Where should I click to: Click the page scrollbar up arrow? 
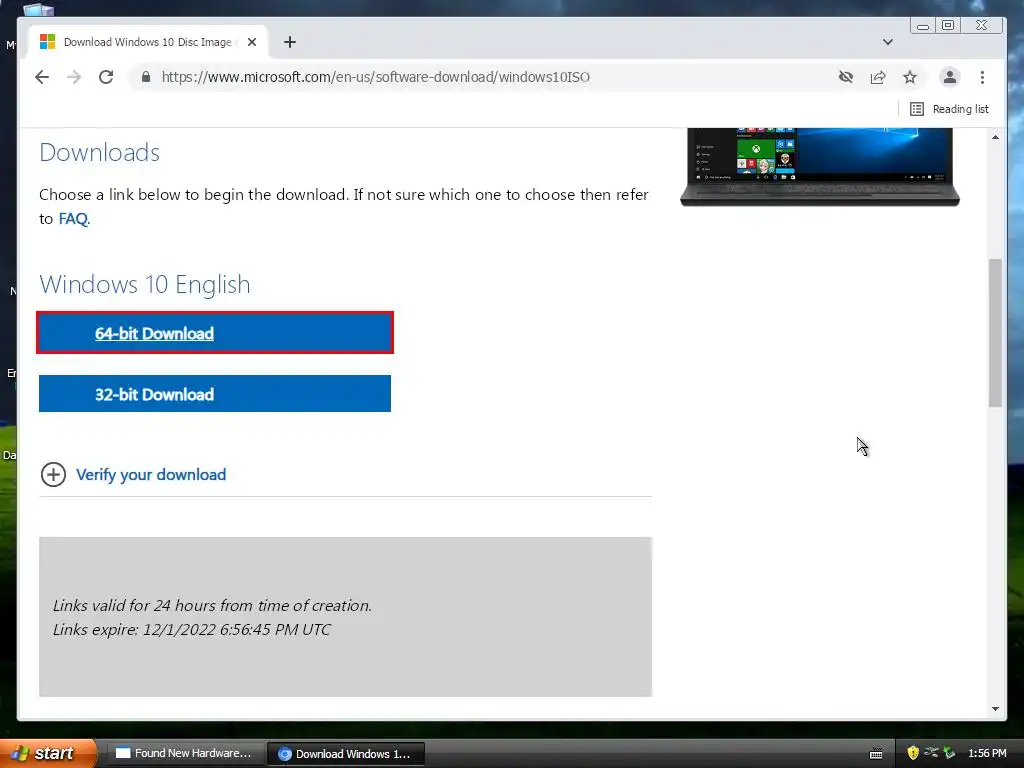pyautogui.click(x=995, y=137)
